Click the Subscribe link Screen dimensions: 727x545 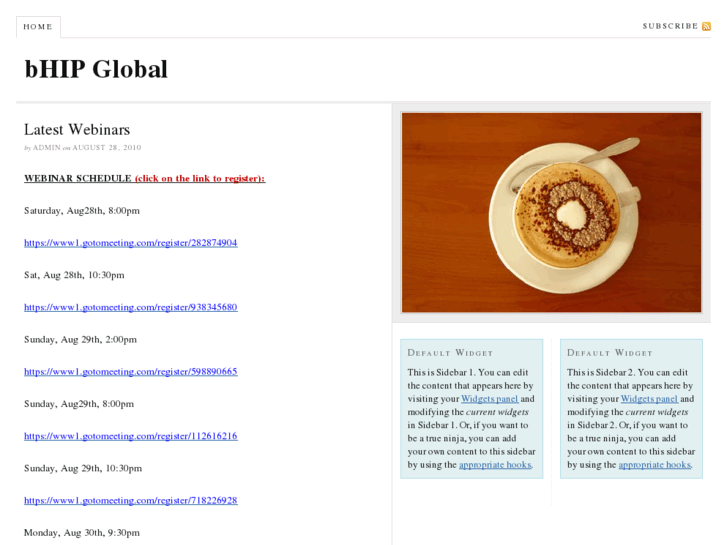coord(670,26)
